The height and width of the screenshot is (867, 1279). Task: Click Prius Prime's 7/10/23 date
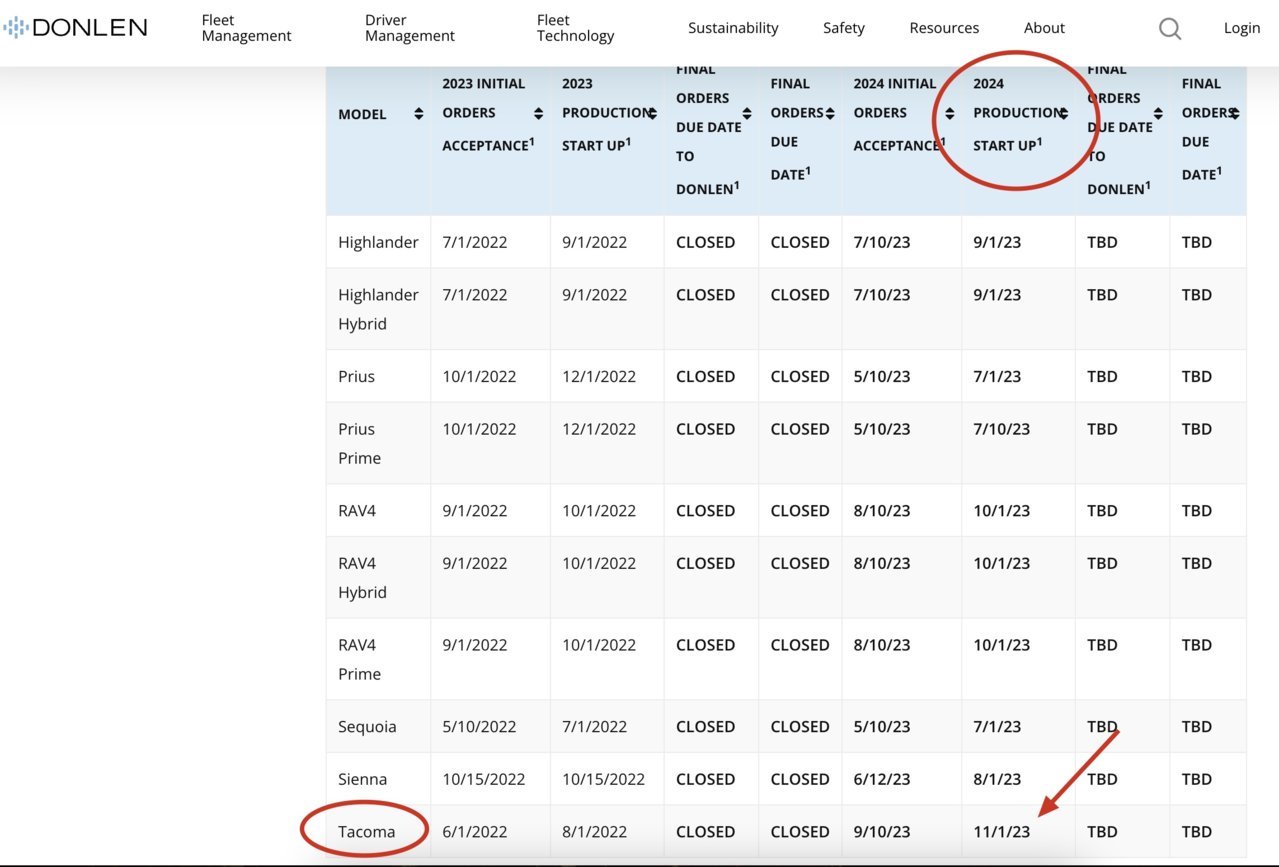(x=1001, y=429)
